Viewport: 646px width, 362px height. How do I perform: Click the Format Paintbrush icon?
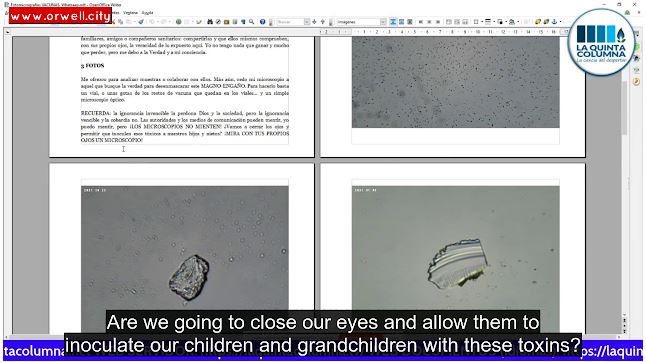[x=141, y=21]
